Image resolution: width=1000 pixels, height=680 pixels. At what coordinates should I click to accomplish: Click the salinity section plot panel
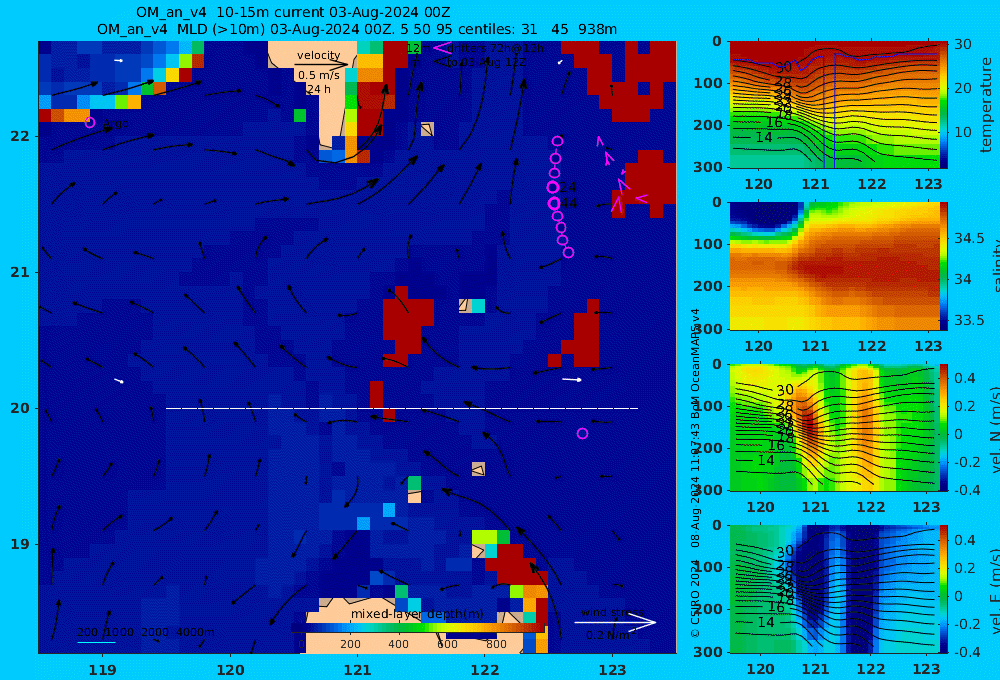(834, 266)
